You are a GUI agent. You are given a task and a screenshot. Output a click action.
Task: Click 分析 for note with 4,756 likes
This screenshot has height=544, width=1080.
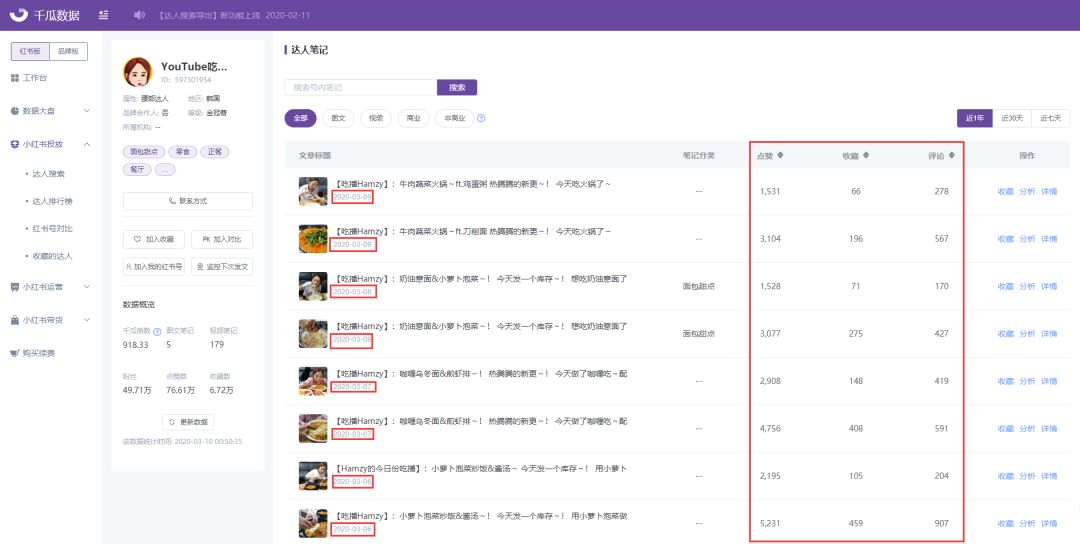tap(1027, 428)
